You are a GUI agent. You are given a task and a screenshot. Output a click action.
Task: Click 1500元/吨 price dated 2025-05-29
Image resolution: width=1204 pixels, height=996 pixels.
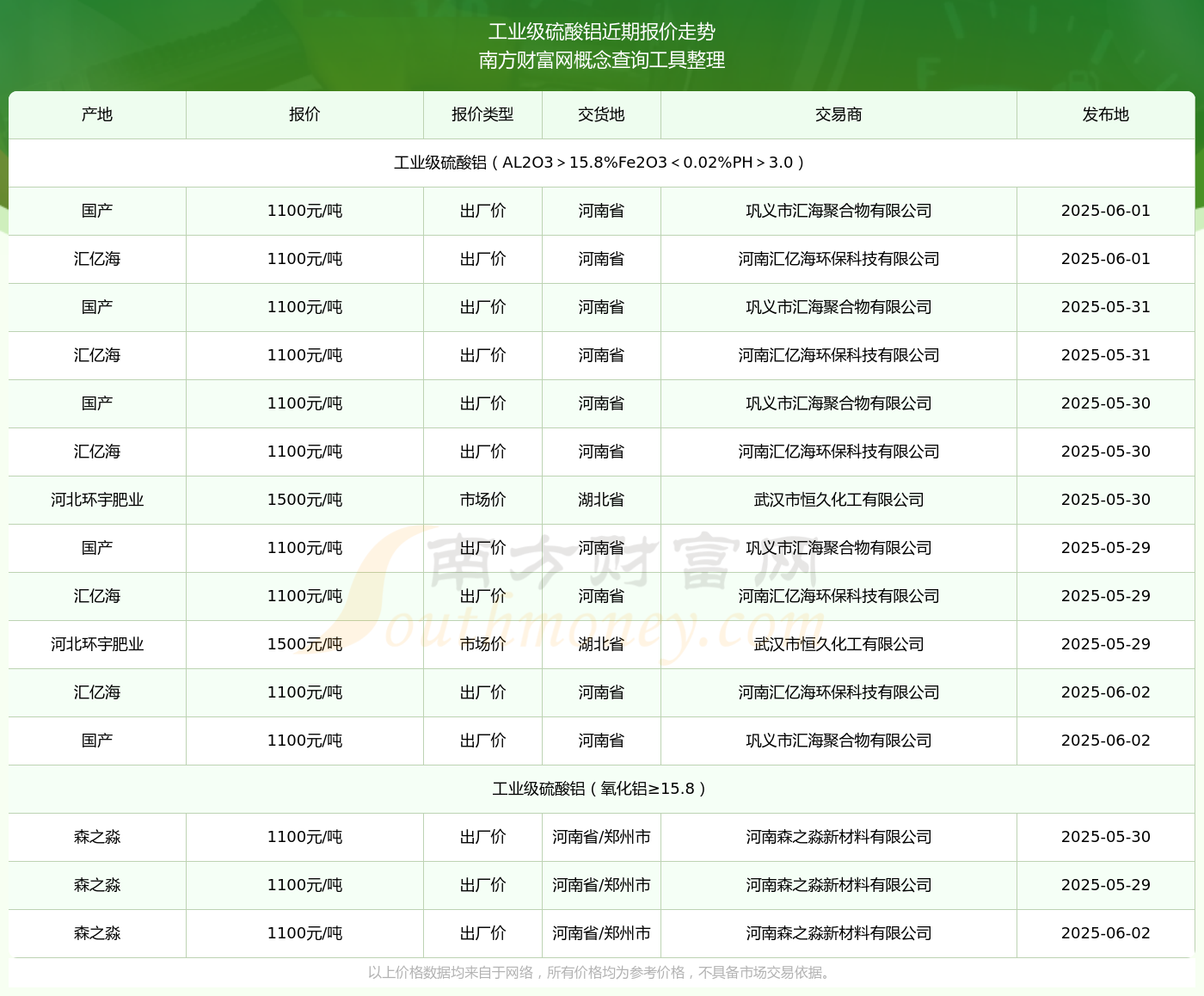click(304, 644)
